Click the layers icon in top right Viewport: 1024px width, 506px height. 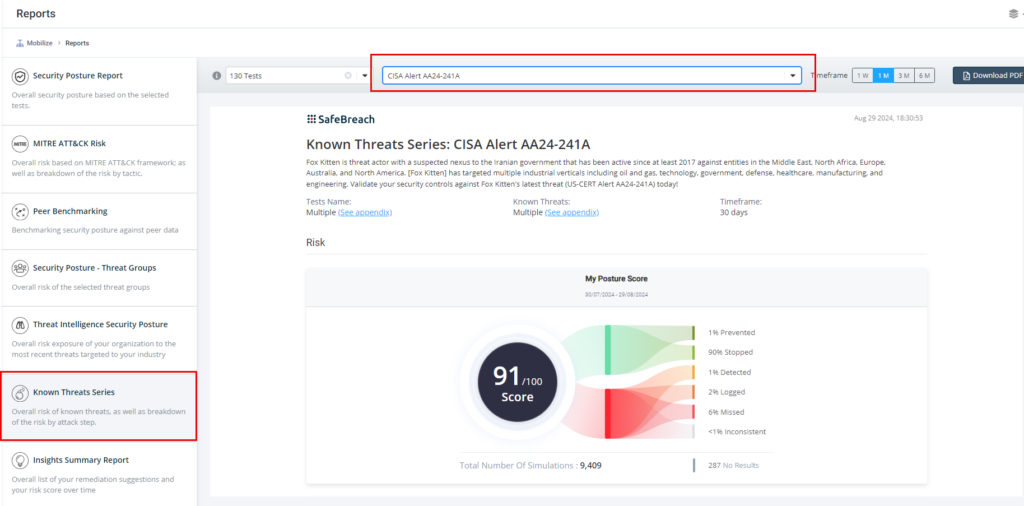tap(1013, 14)
